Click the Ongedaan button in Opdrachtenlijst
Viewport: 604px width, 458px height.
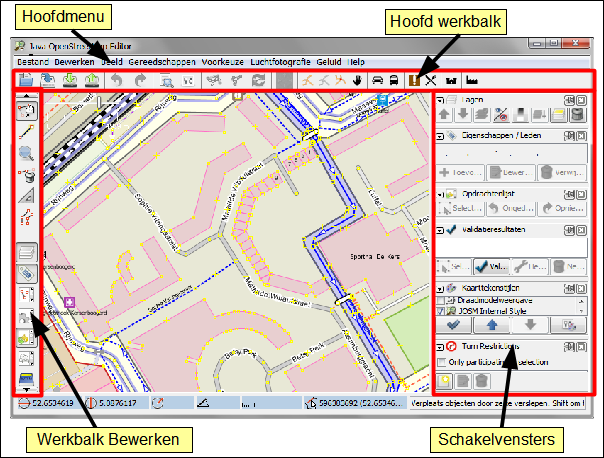coord(511,208)
